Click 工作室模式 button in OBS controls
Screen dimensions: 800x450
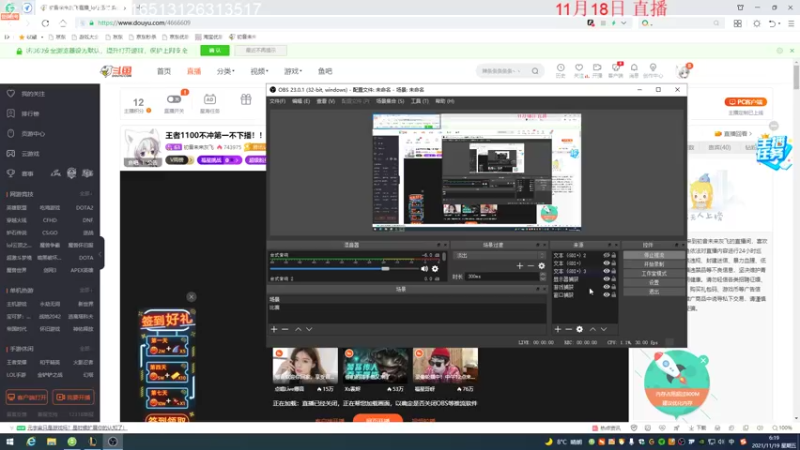(x=654, y=273)
